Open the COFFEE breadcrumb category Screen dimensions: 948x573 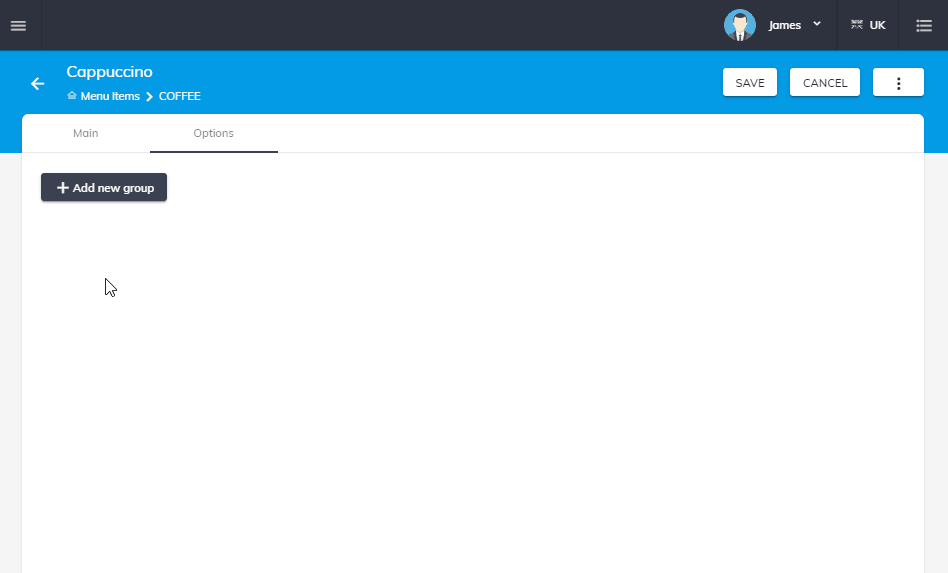click(x=180, y=96)
